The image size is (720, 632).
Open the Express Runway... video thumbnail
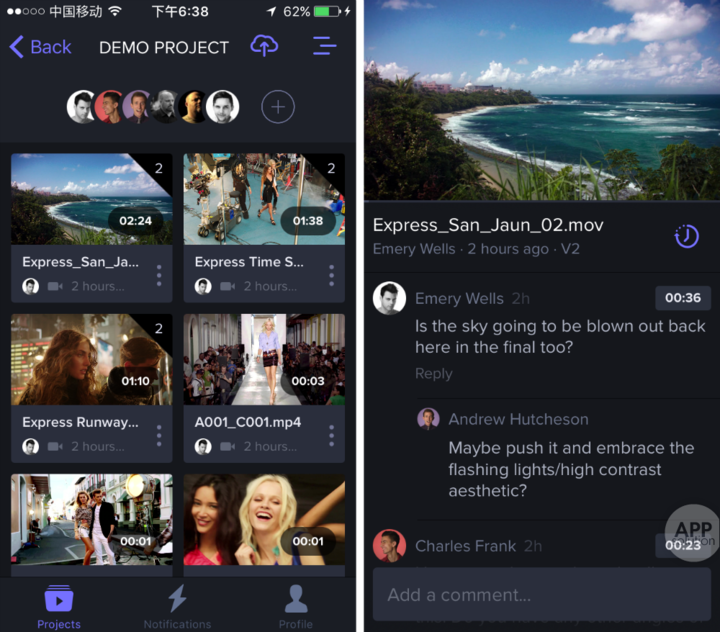click(92, 359)
